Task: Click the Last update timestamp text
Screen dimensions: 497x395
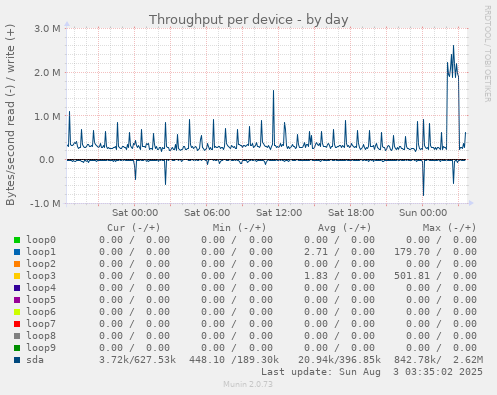Action: coord(372,372)
